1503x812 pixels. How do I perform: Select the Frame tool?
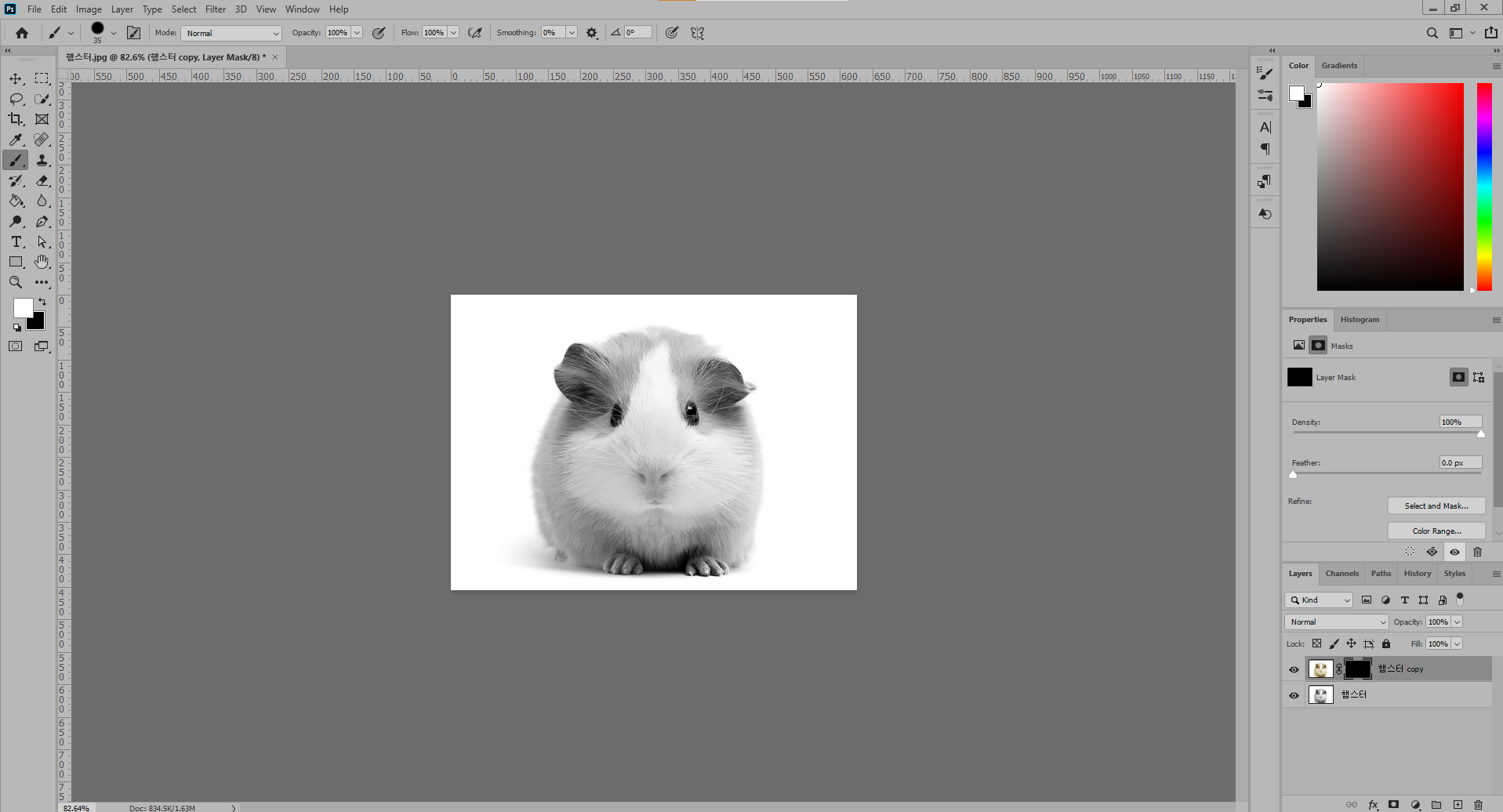[42, 119]
